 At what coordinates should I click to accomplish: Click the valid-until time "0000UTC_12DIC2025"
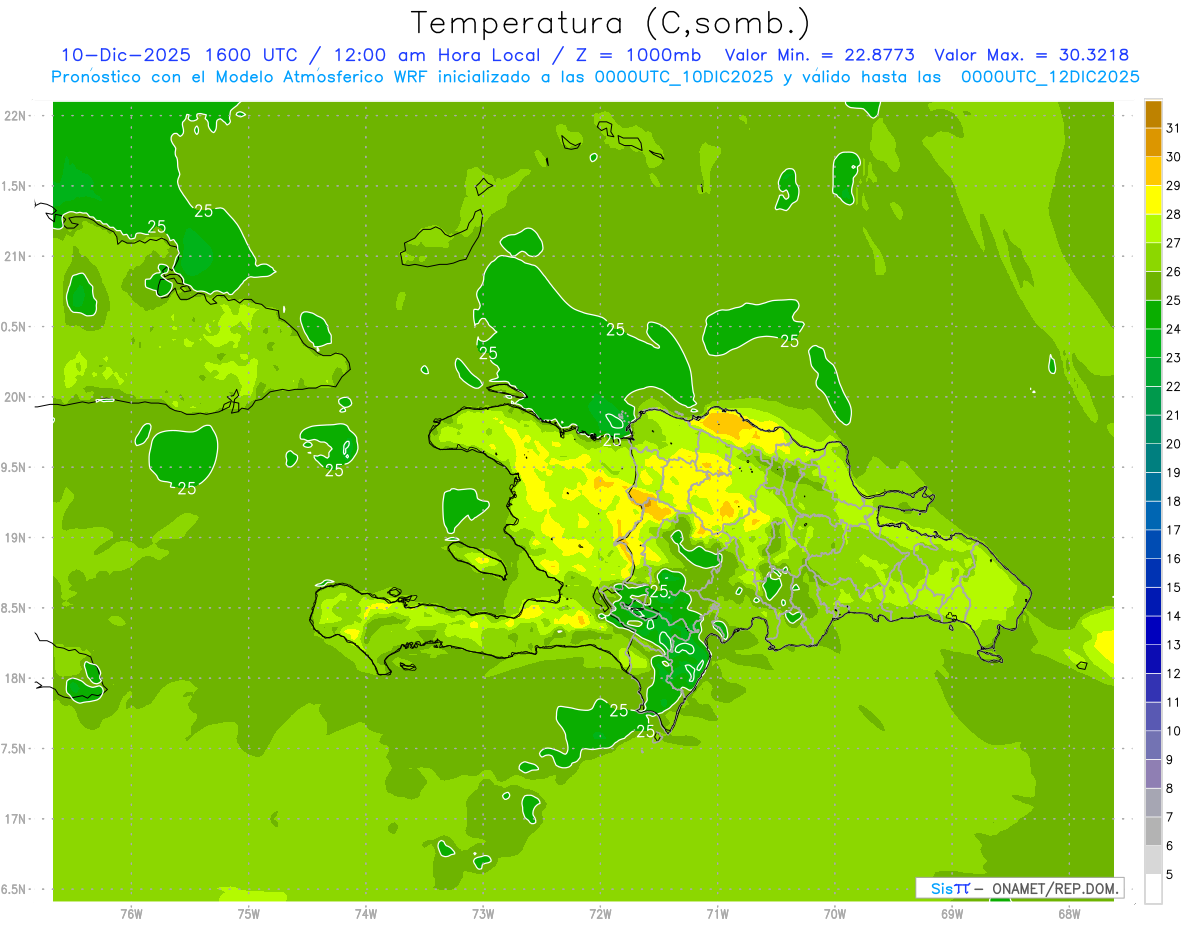pos(1050,77)
